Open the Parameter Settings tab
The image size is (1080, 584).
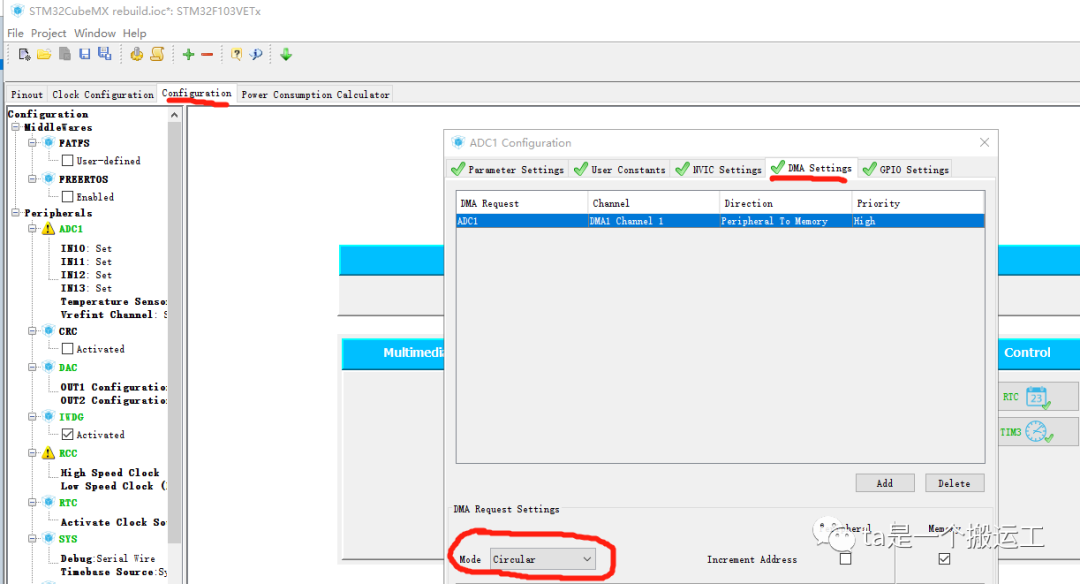click(x=508, y=169)
